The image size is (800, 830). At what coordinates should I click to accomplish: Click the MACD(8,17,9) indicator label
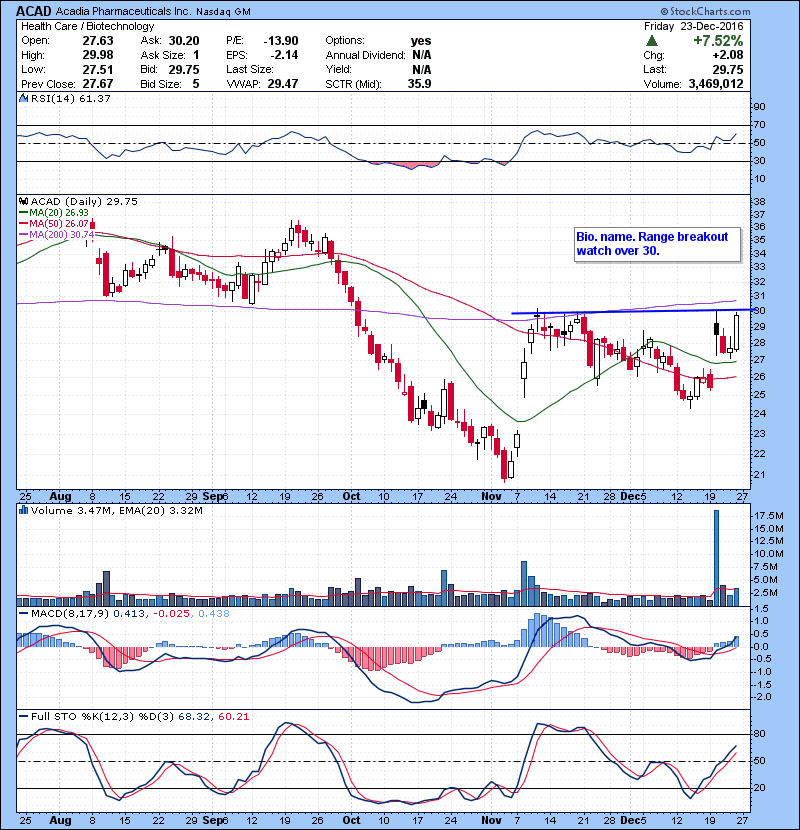(x=70, y=614)
